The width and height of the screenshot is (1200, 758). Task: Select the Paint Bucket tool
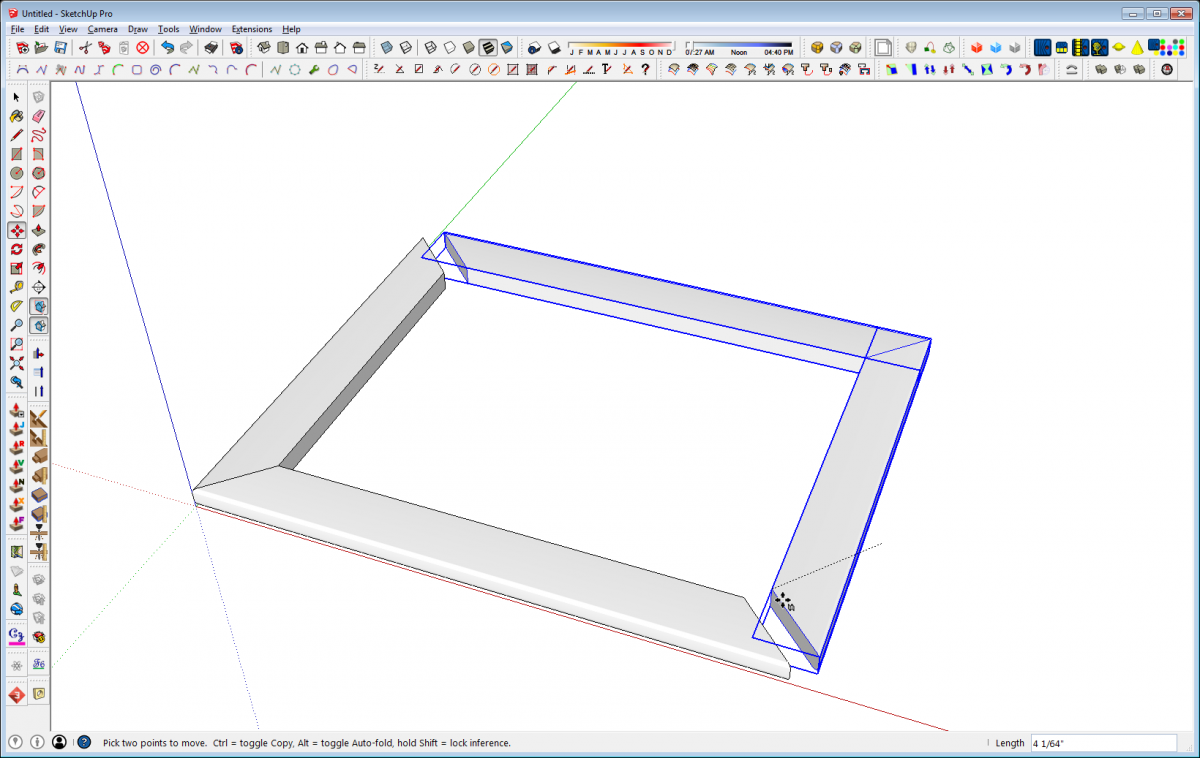(15, 116)
